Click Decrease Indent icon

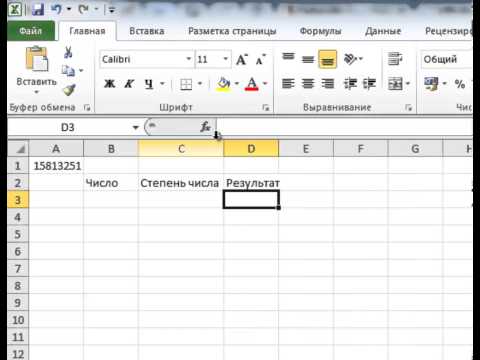pyautogui.click(x=350, y=83)
